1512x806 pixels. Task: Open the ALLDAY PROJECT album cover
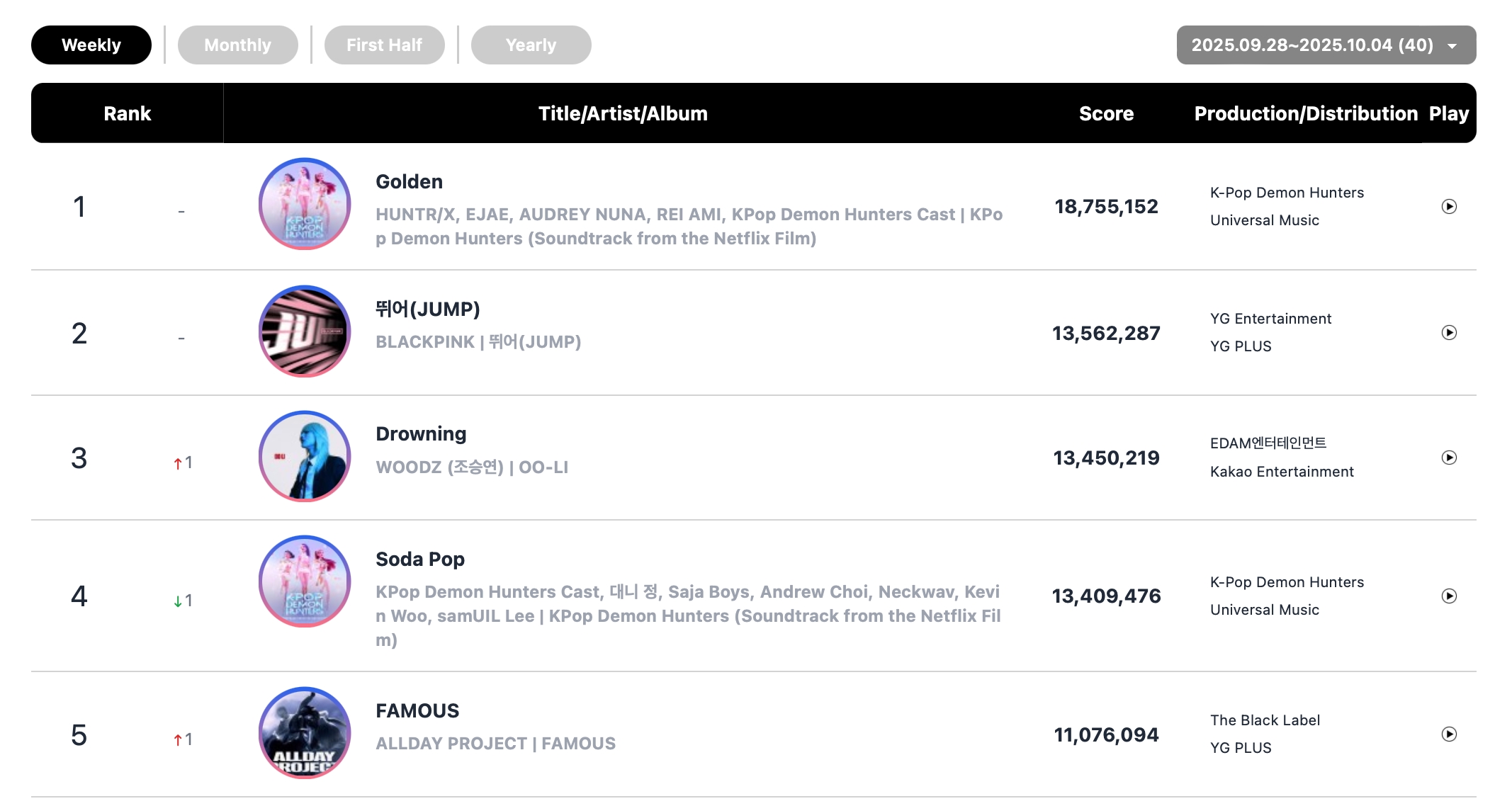coord(305,732)
